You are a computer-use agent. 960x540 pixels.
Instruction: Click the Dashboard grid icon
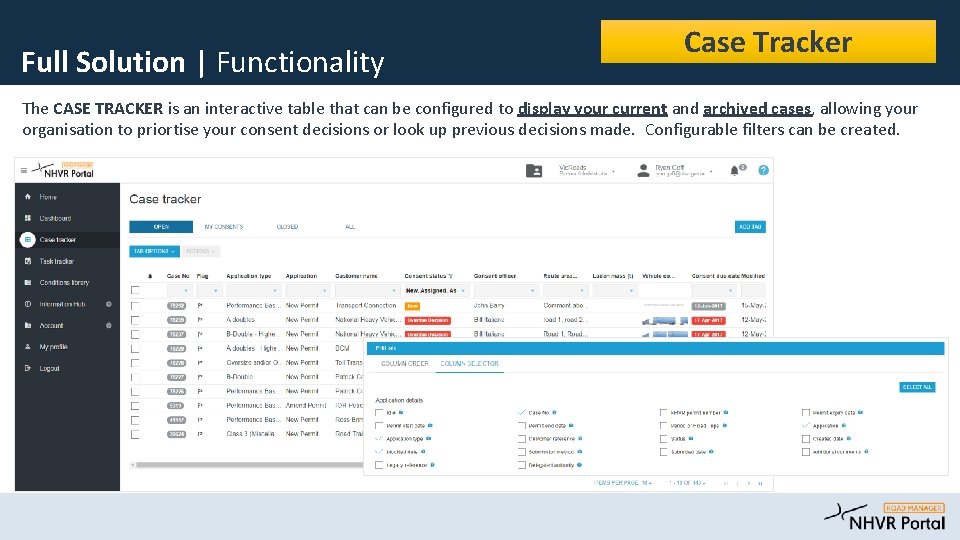click(28, 218)
